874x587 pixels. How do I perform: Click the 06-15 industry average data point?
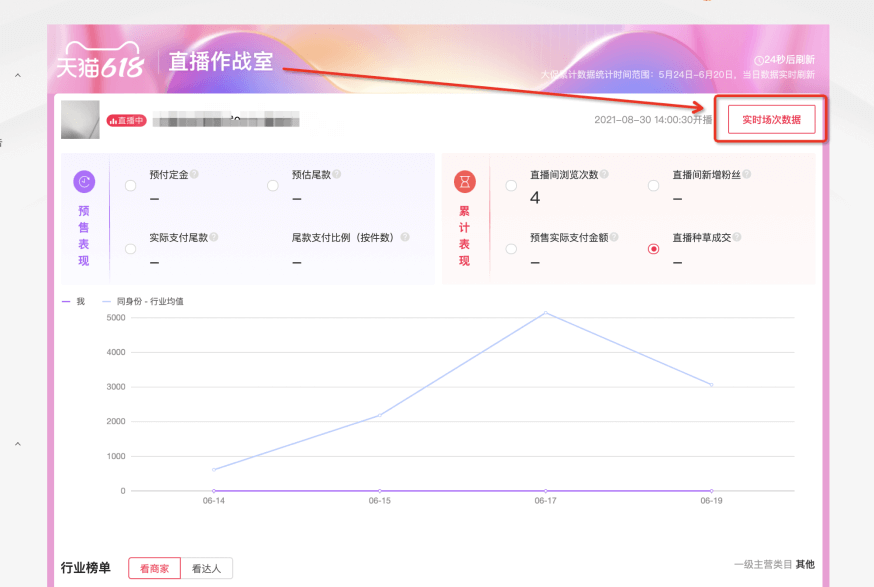[380, 415]
